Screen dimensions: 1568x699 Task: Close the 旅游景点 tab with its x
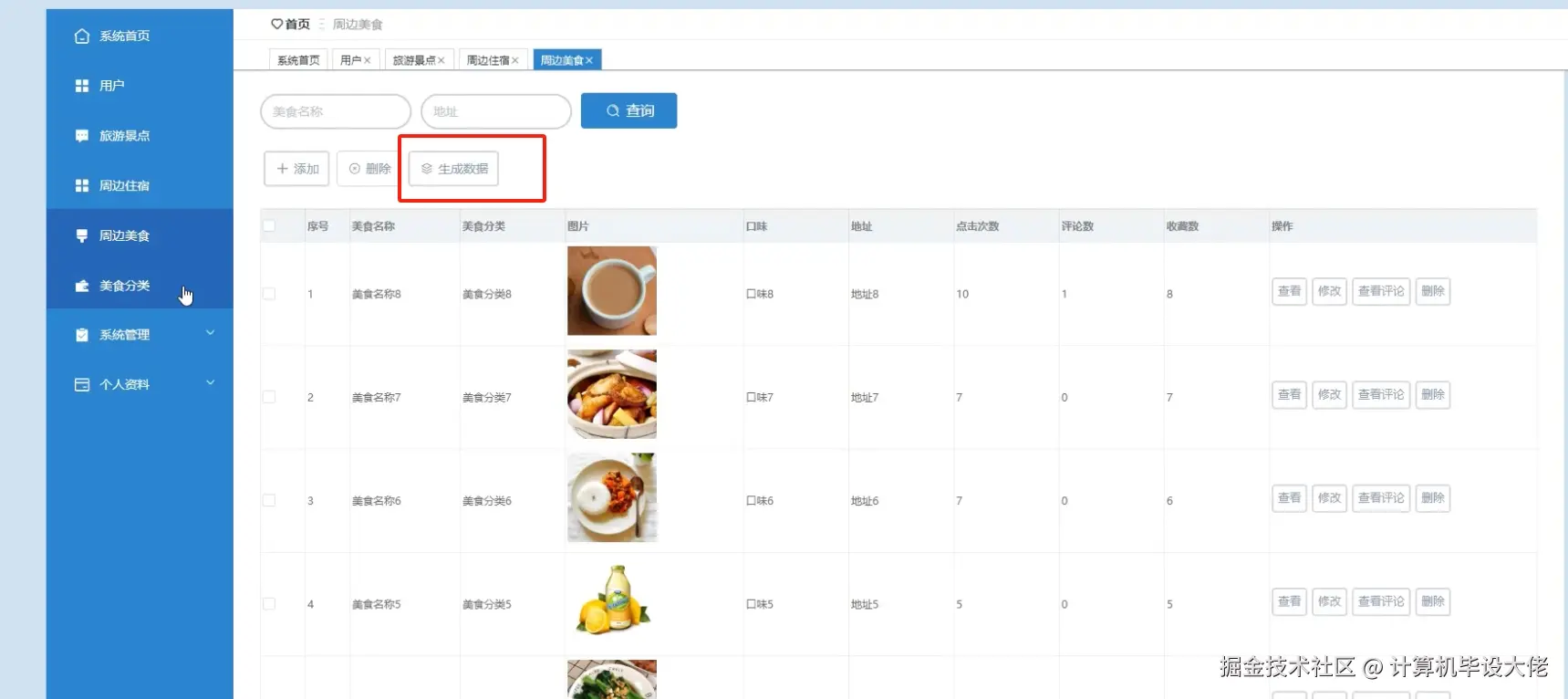click(x=441, y=60)
